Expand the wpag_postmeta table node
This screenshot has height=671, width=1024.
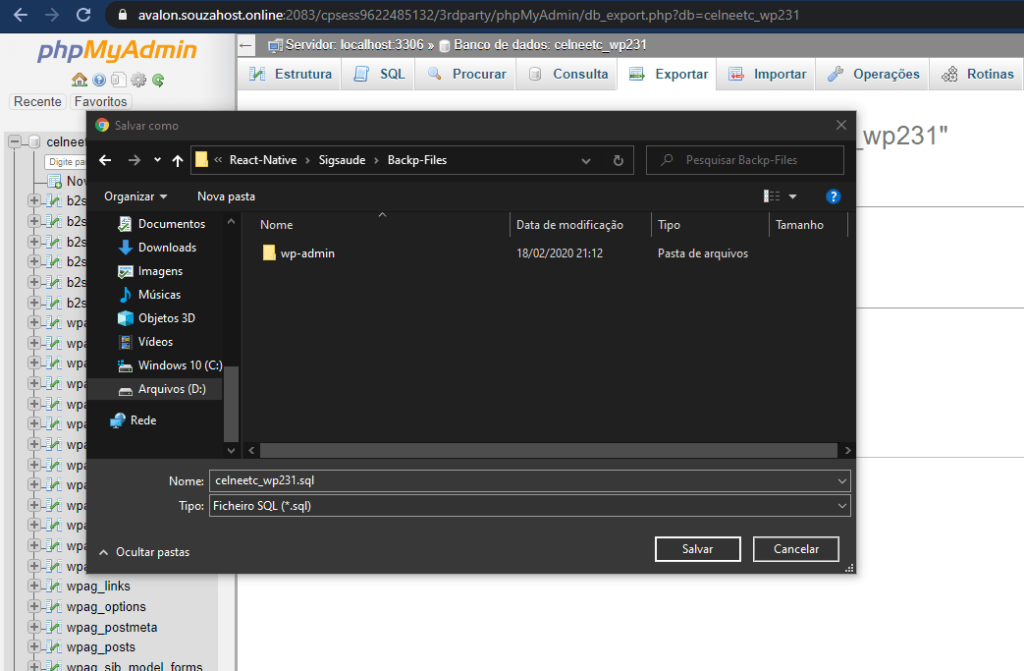(x=34, y=627)
